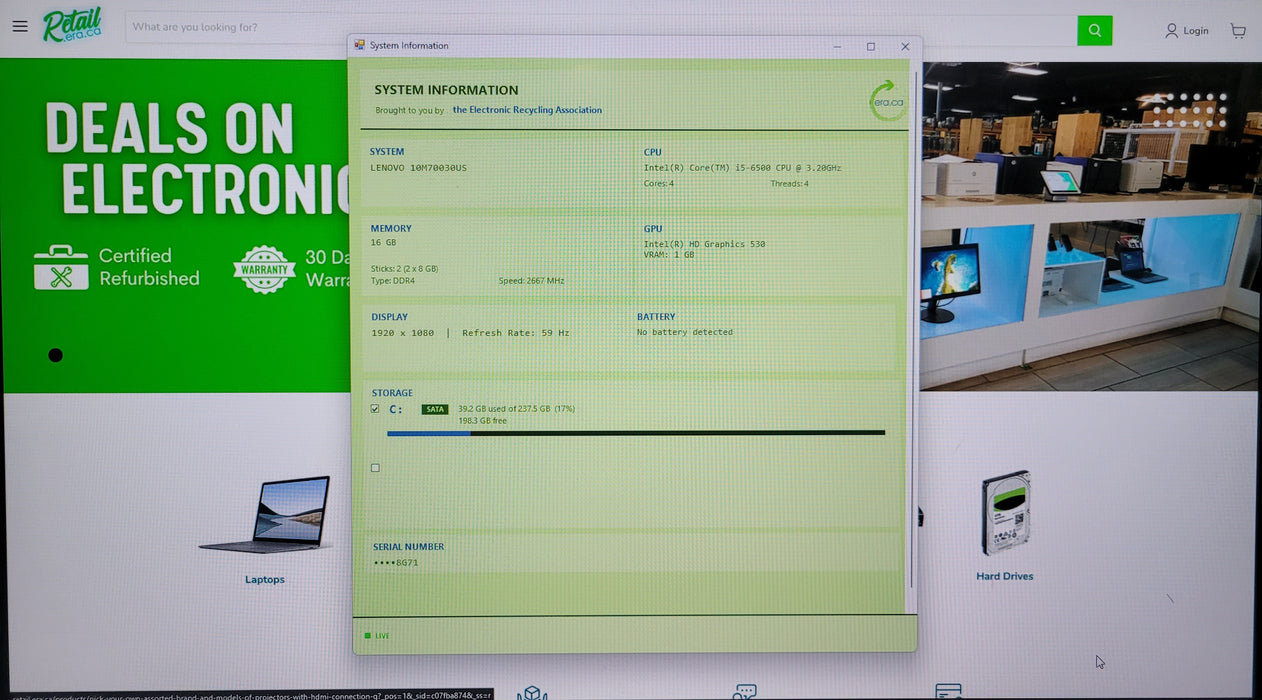Click the box icon at the page bottom
Viewport: 1262px width, 700px height.
532,692
